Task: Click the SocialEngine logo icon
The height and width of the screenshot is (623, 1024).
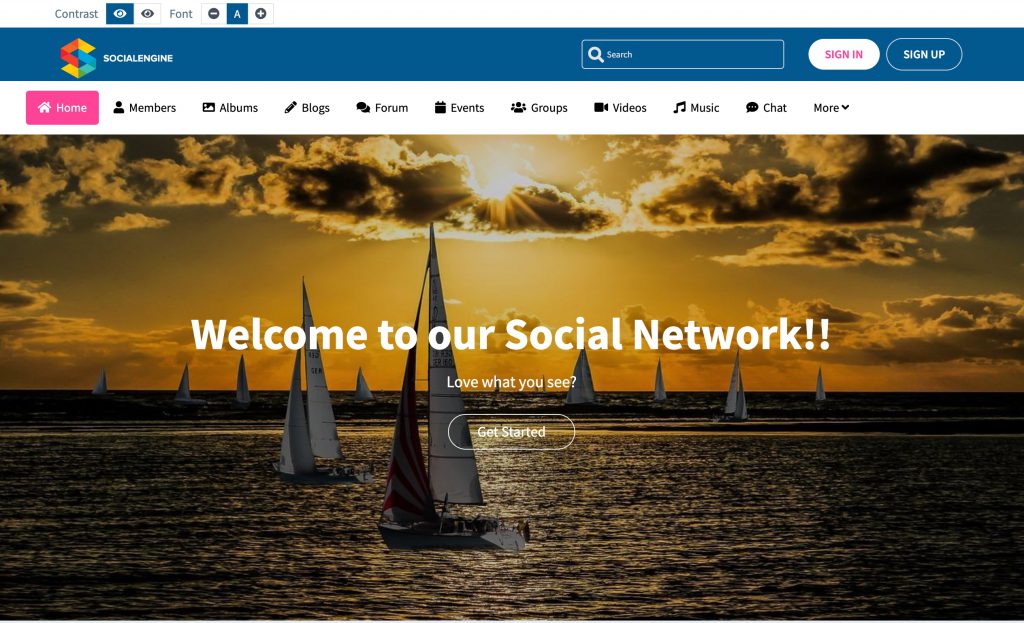Action: coord(78,58)
